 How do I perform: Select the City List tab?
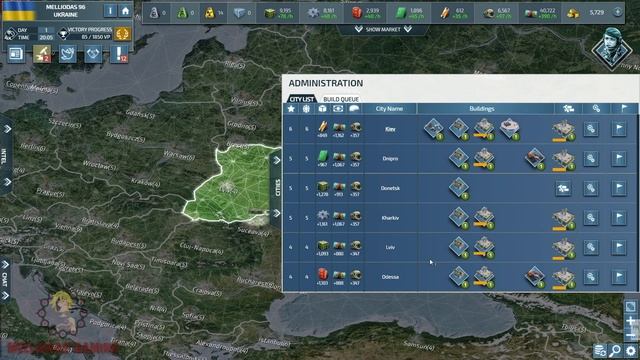(x=302, y=99)
